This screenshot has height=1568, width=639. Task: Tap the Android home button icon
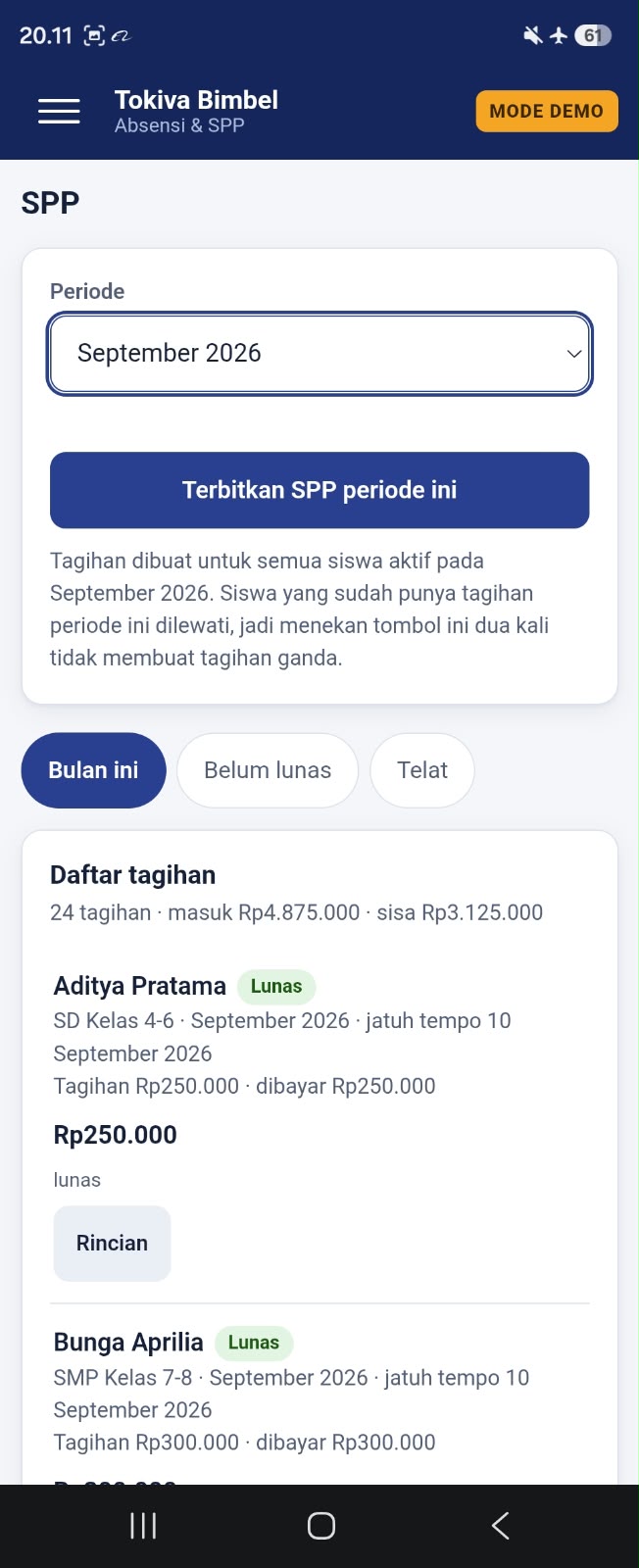click(321, 1525)
